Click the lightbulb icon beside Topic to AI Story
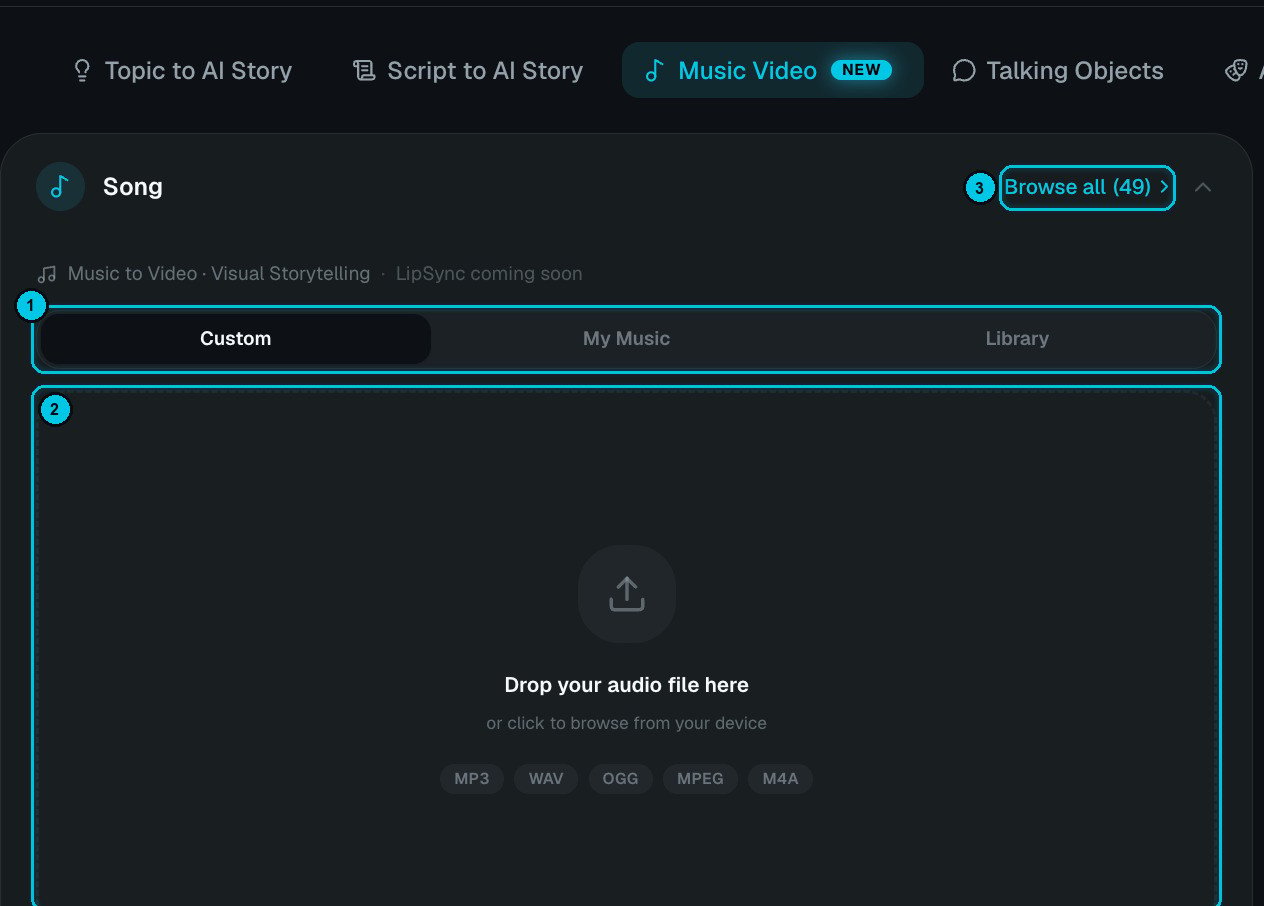The width and height of the screenshot is (1264, 906). (82, 71)
